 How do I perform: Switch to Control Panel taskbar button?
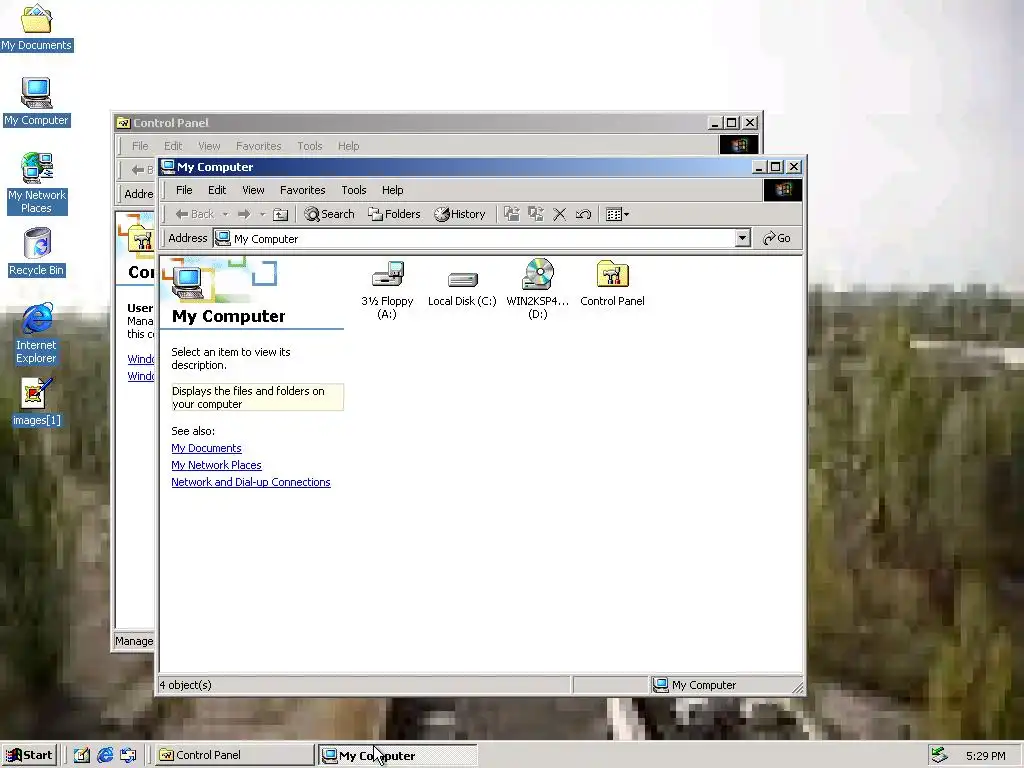(234, 755)
